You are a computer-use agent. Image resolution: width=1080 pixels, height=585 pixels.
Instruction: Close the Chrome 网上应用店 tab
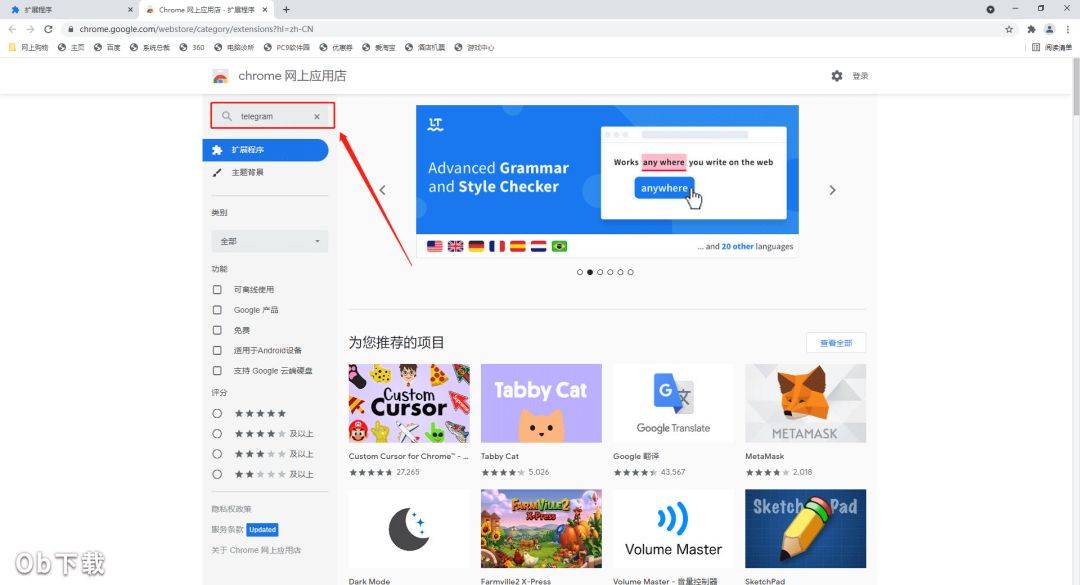(264, 10)
